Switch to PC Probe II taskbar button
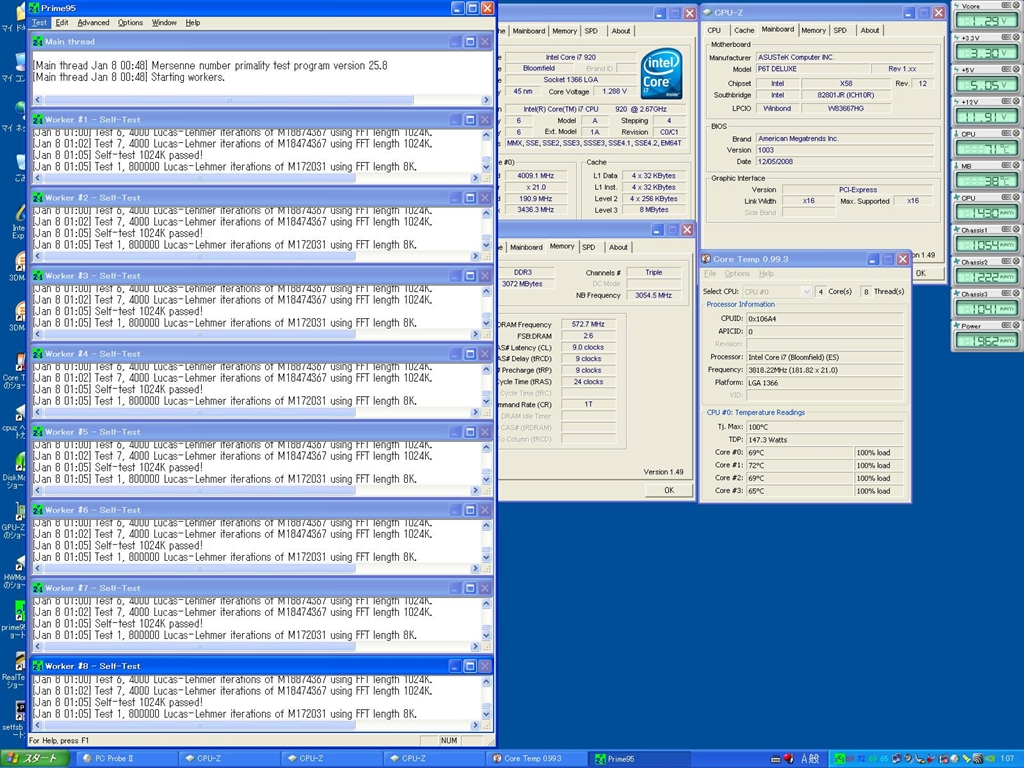Screen dimensions: 1024x768 click(x=128, y=759)
